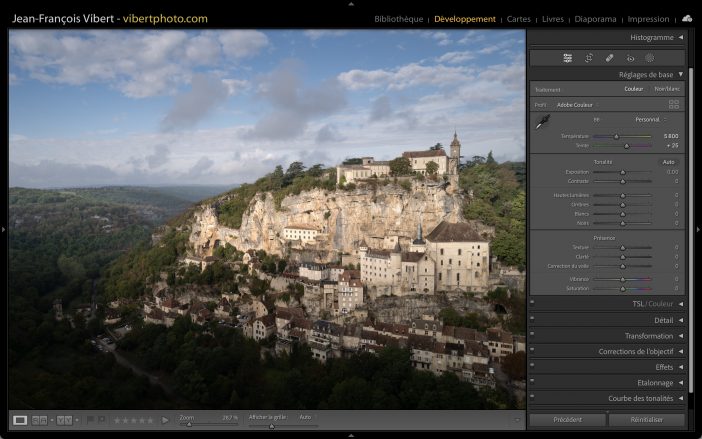
Task: Click the Réinitialiser button
Action: pyautogui.click(x=647, y=420)
